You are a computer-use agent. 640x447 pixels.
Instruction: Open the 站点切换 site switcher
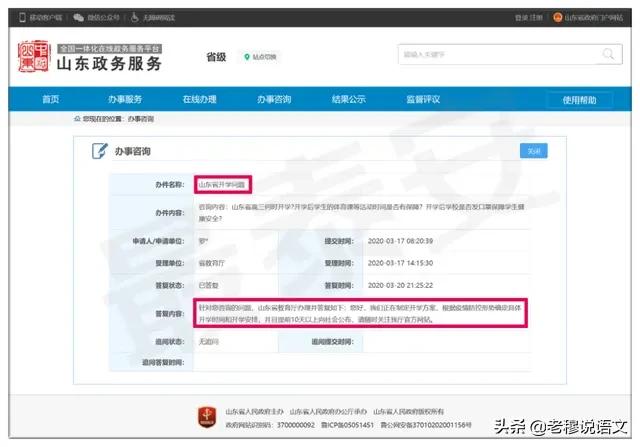point(265,56)
